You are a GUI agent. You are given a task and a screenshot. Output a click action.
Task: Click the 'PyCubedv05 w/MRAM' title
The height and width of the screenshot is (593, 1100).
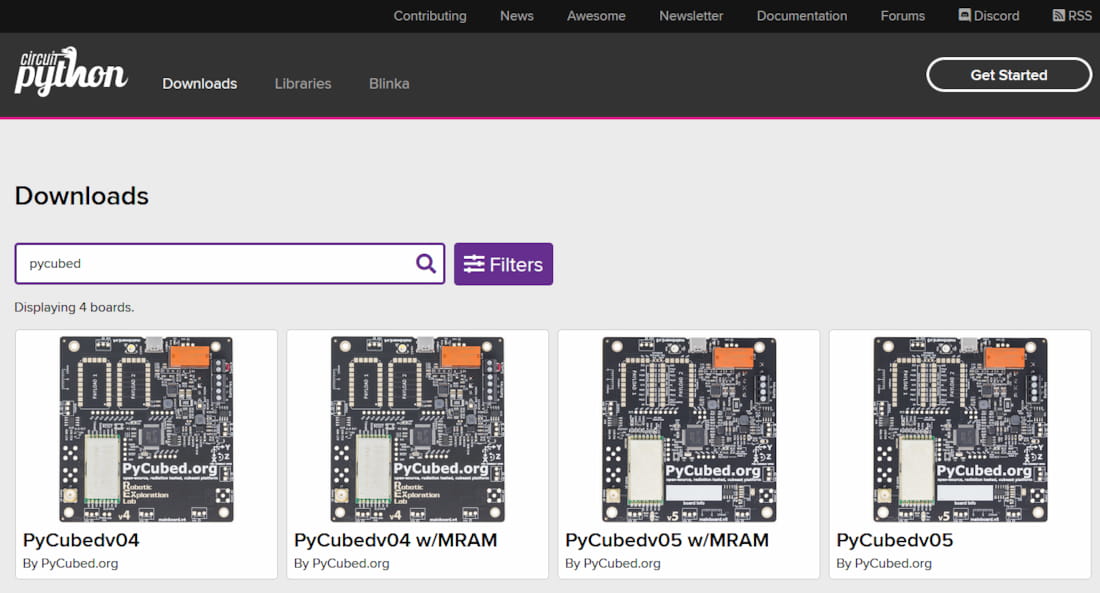667,540
